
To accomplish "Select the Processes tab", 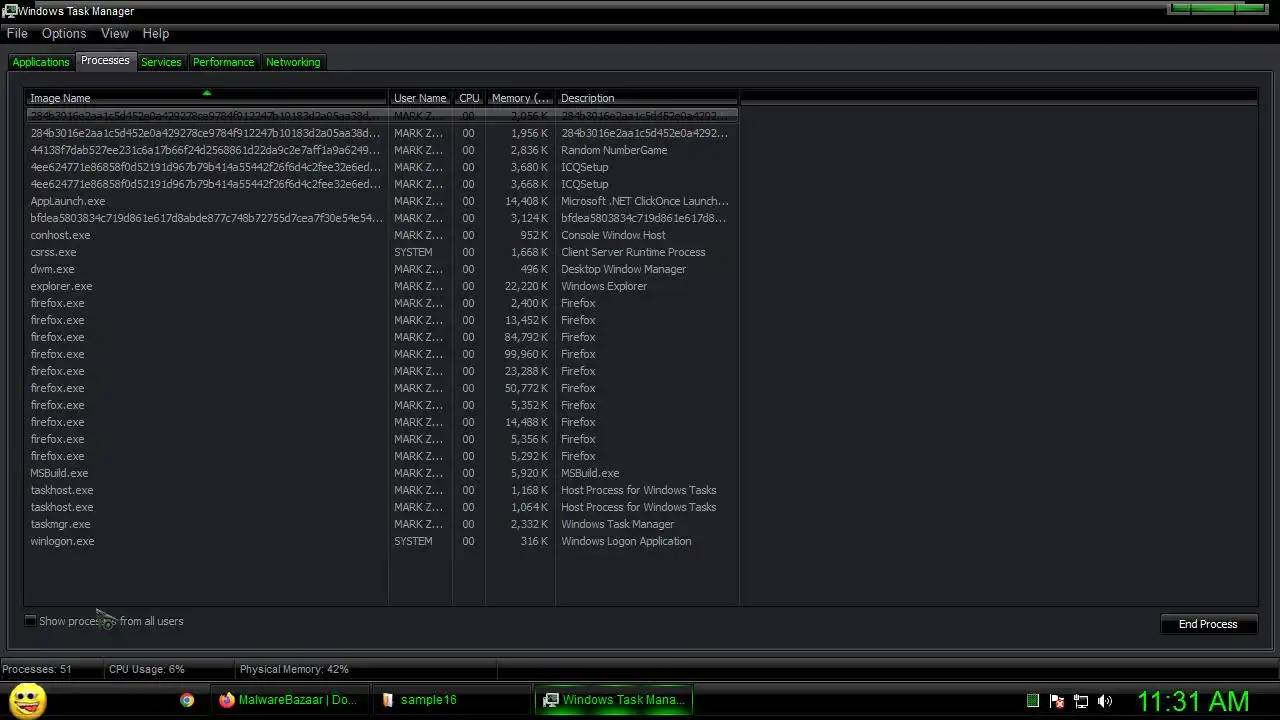I will [105, 61].
